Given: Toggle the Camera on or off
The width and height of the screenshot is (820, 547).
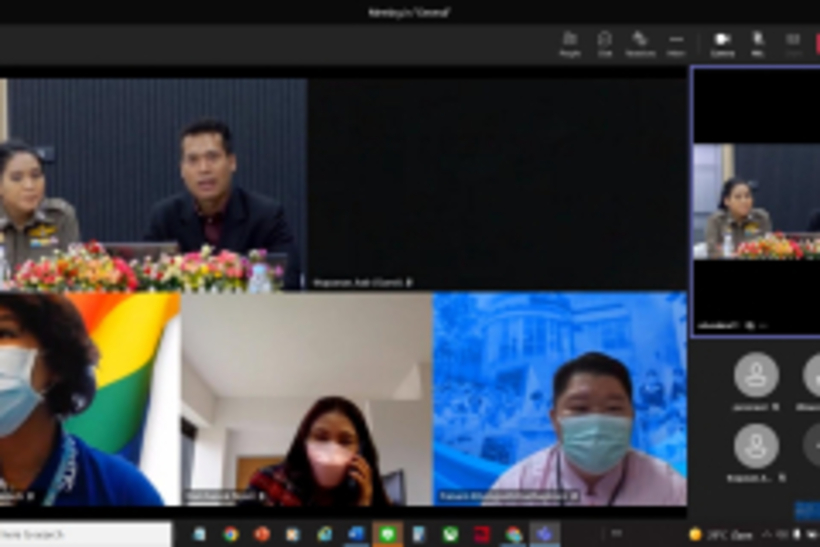Looking at the screenshot, I should click(722, 44).
